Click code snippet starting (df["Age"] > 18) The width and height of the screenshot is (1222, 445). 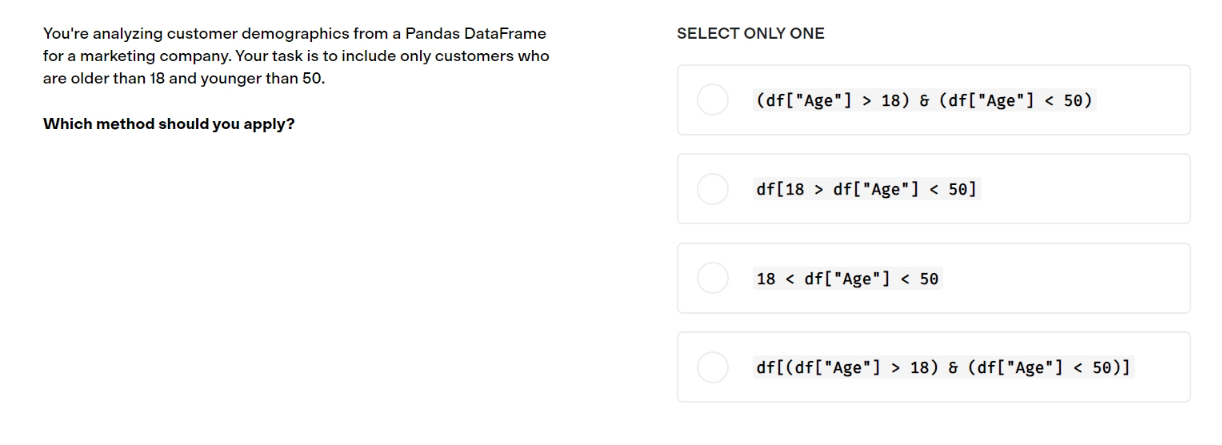[x=927, y=100]
